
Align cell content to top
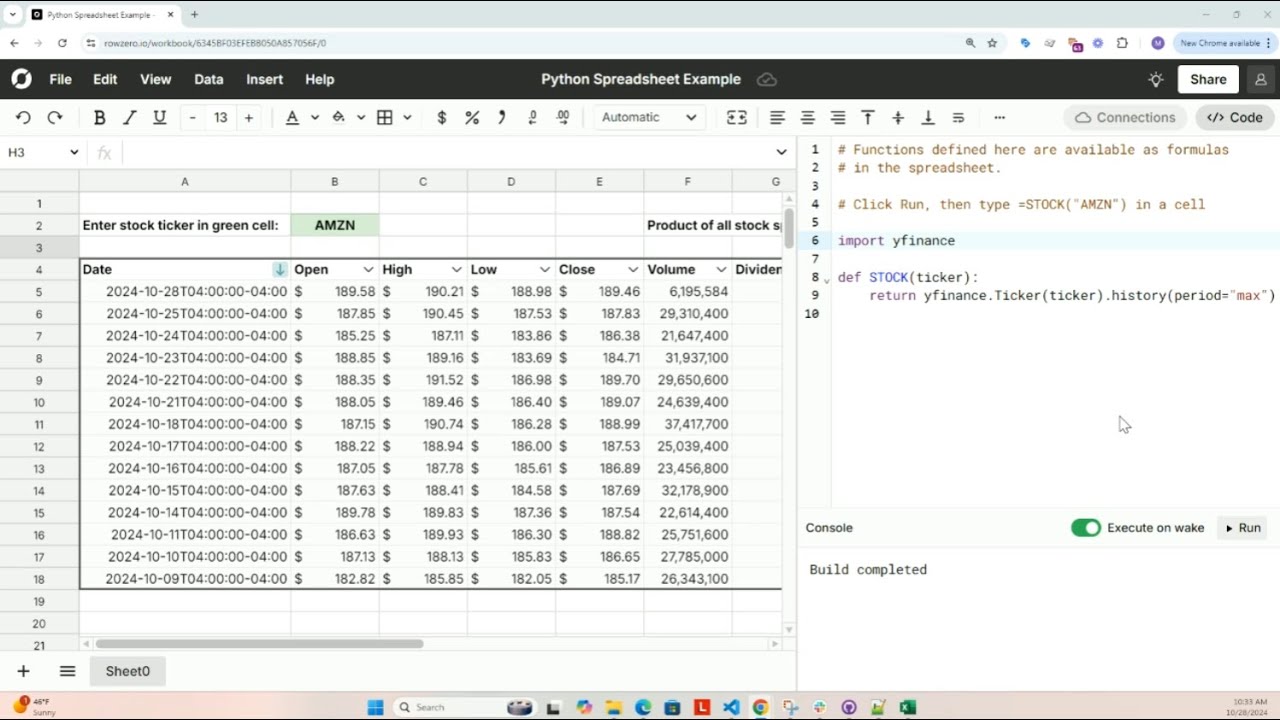pyautogui.click(x=868, y=118)
